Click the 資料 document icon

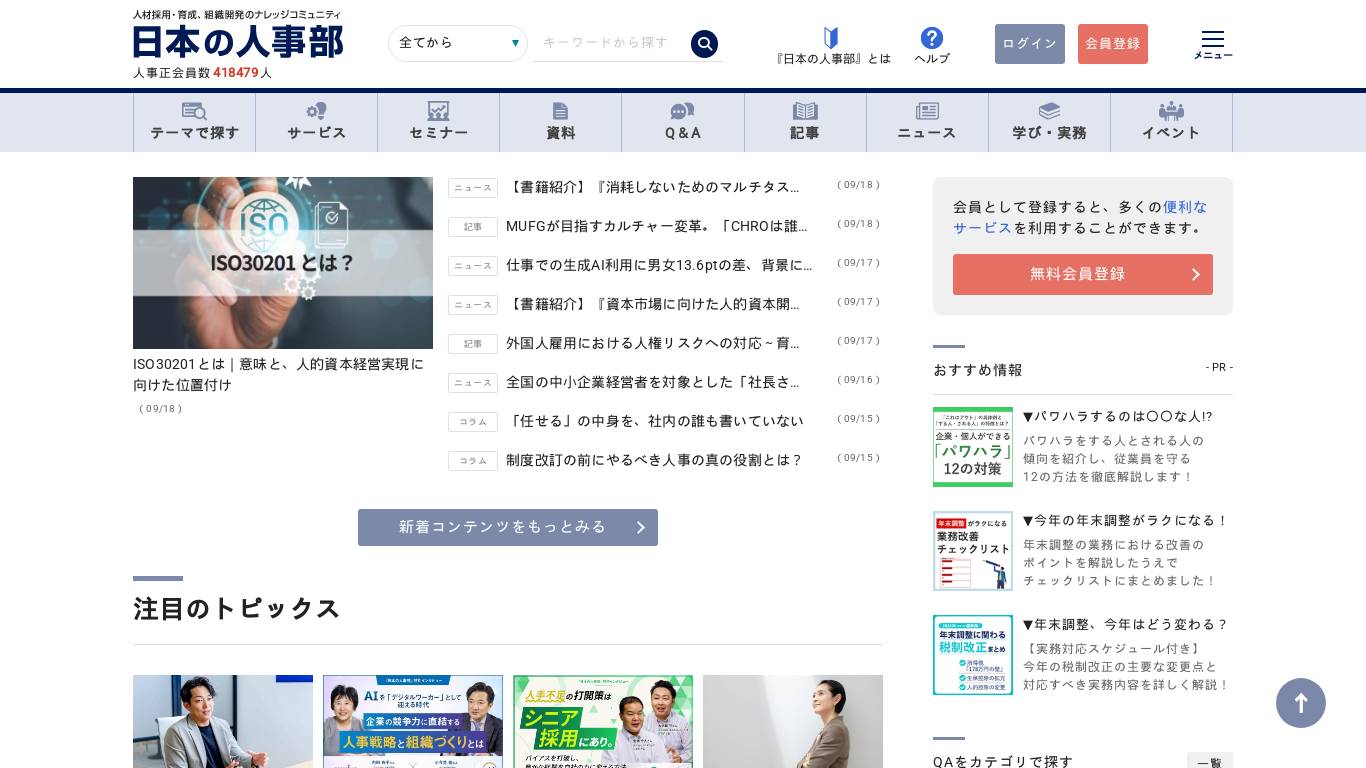[x=560, y=111]
